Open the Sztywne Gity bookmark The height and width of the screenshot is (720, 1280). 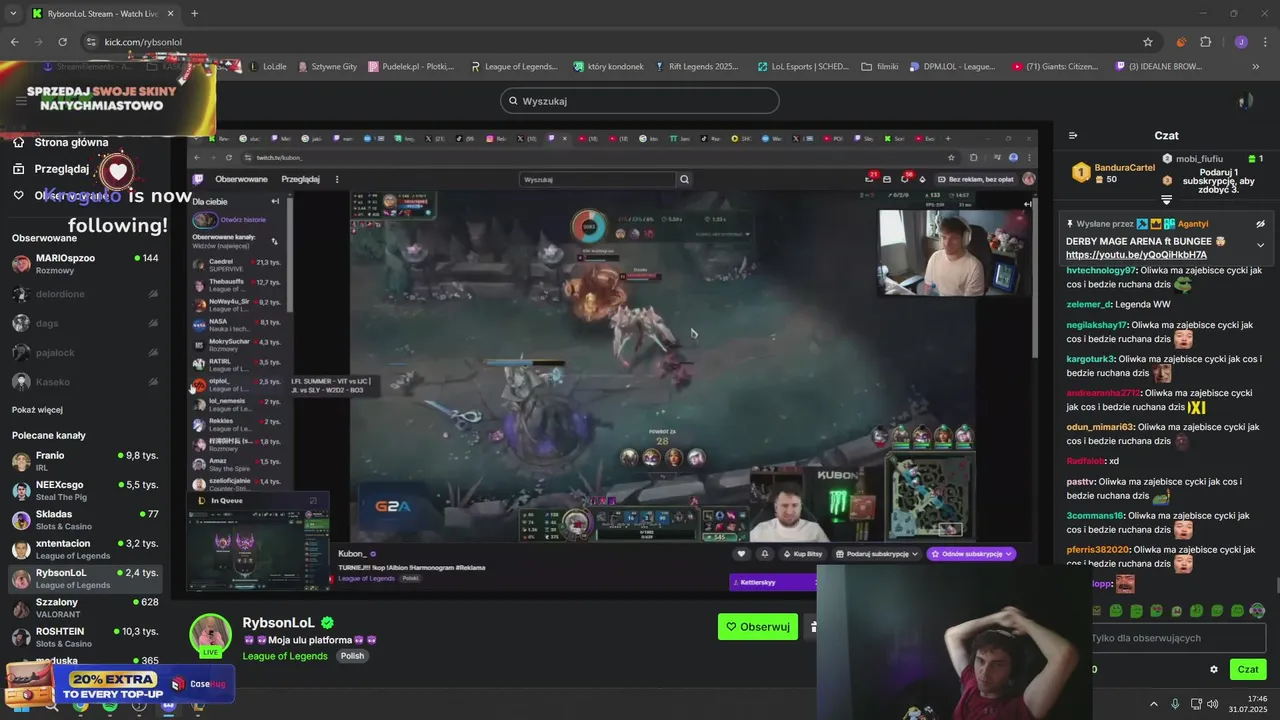coord(327,67)
